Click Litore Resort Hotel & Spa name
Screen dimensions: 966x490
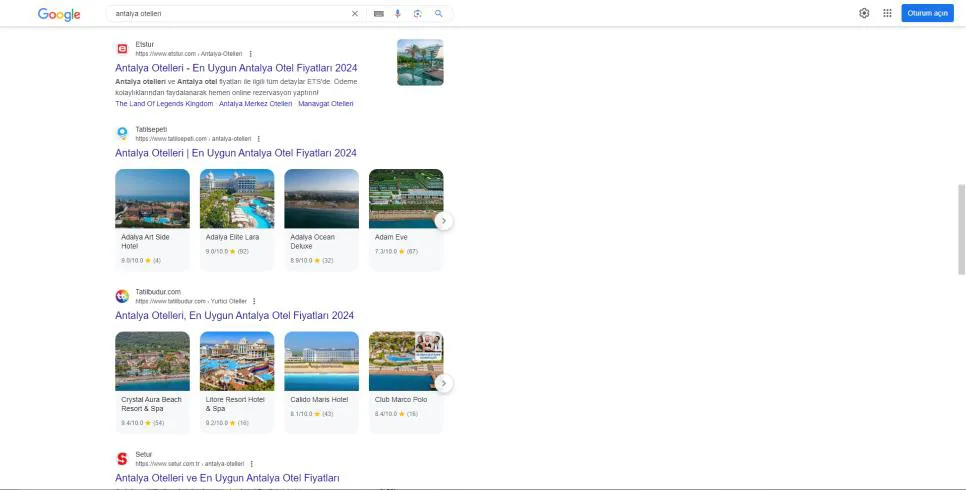coord(235,404)
